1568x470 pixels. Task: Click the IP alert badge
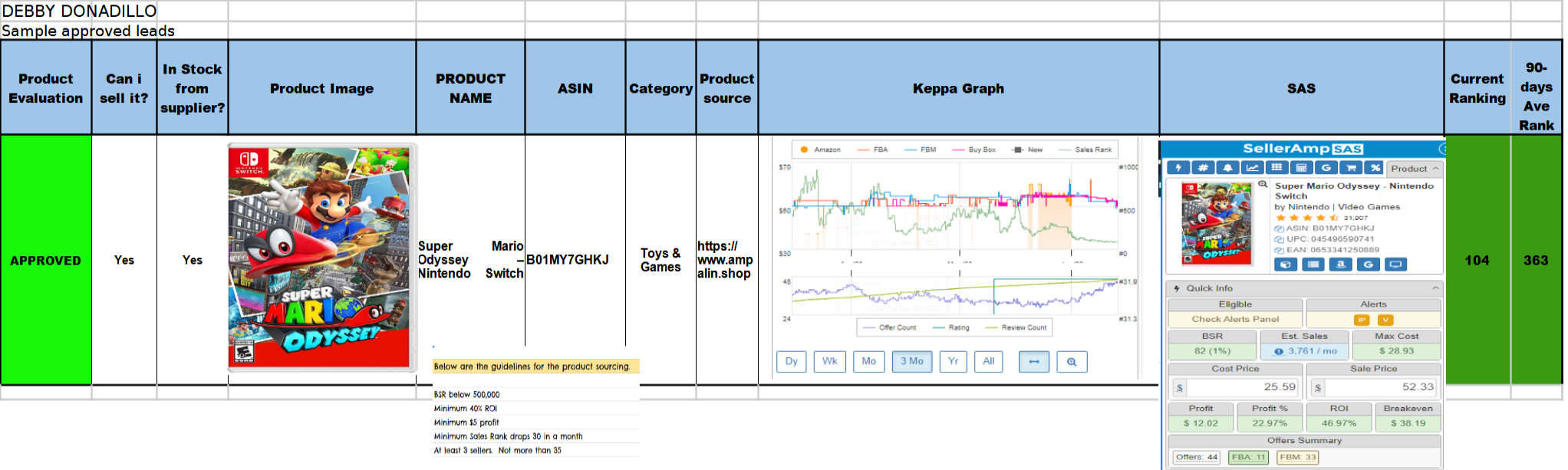[1362, 320]
